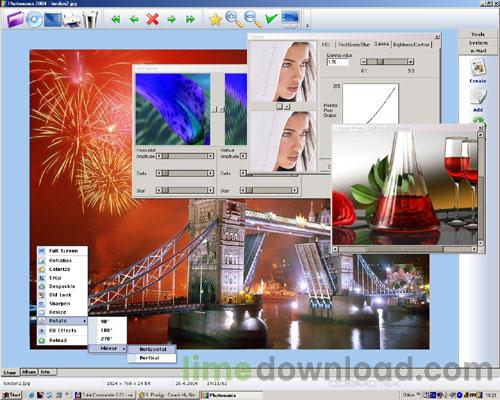Open the Album tab at bottom
500x400 pixels.
point(29,372)
